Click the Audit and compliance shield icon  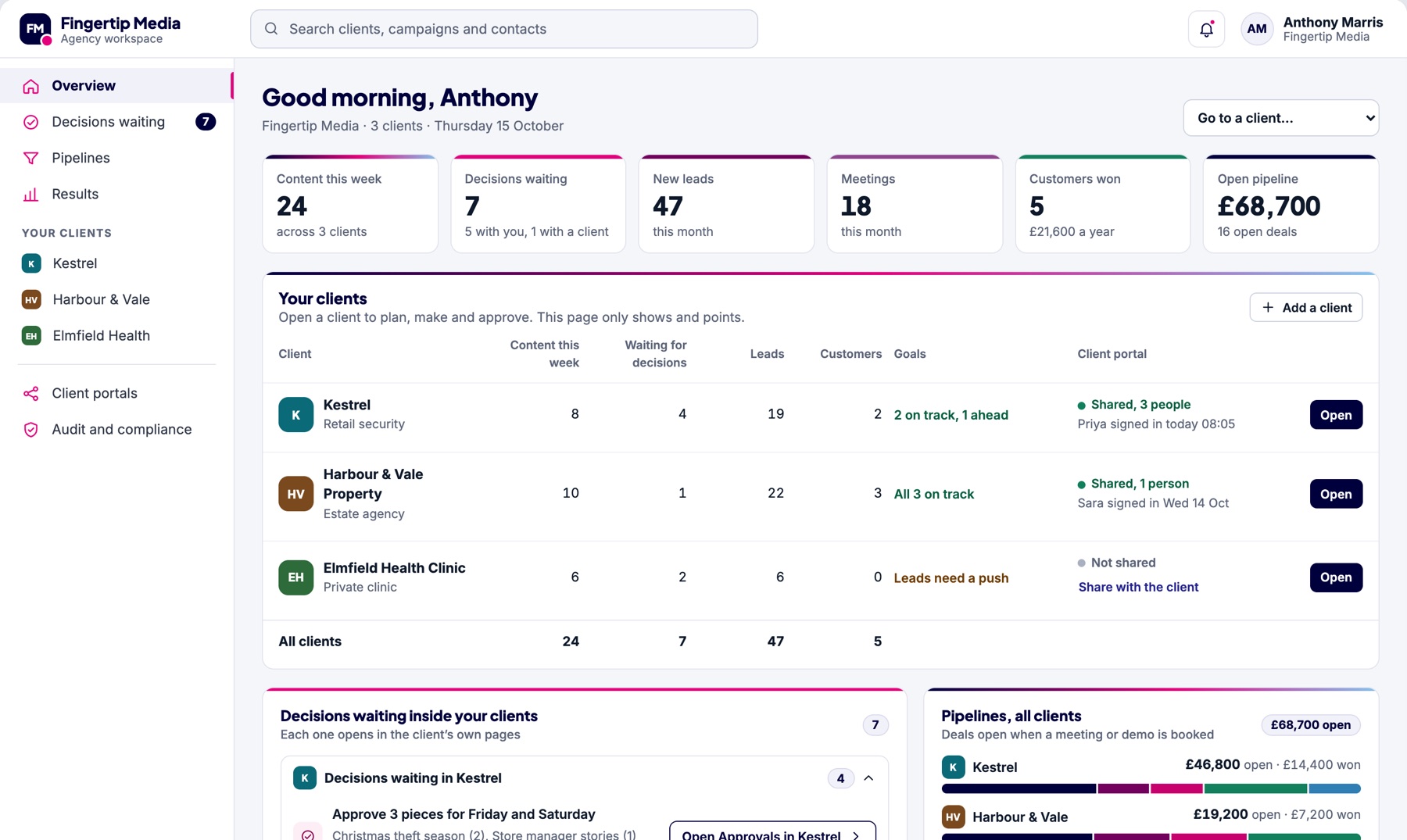click(x=31, y=430)
